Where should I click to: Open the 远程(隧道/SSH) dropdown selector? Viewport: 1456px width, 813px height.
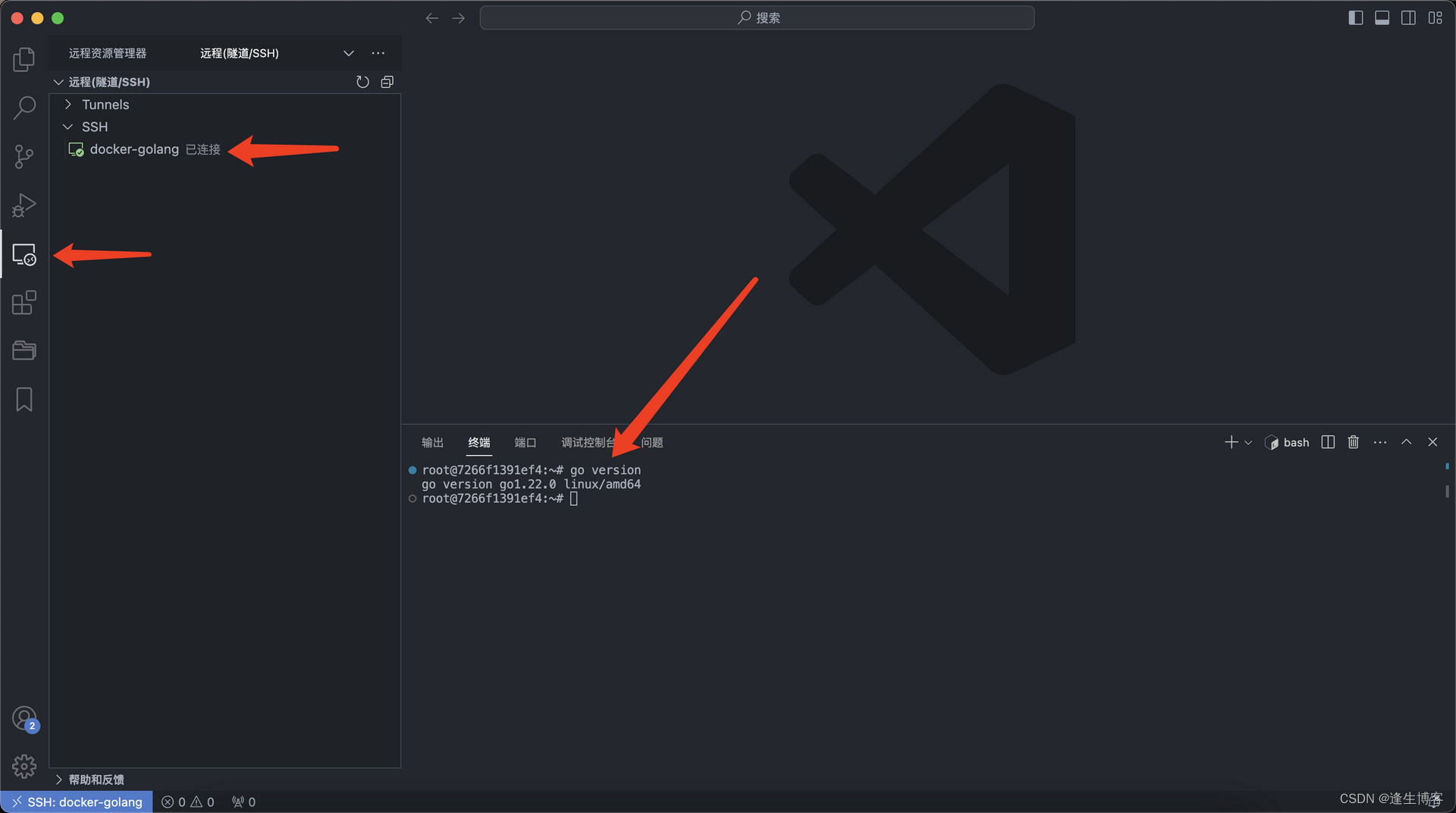coord(277,53)
